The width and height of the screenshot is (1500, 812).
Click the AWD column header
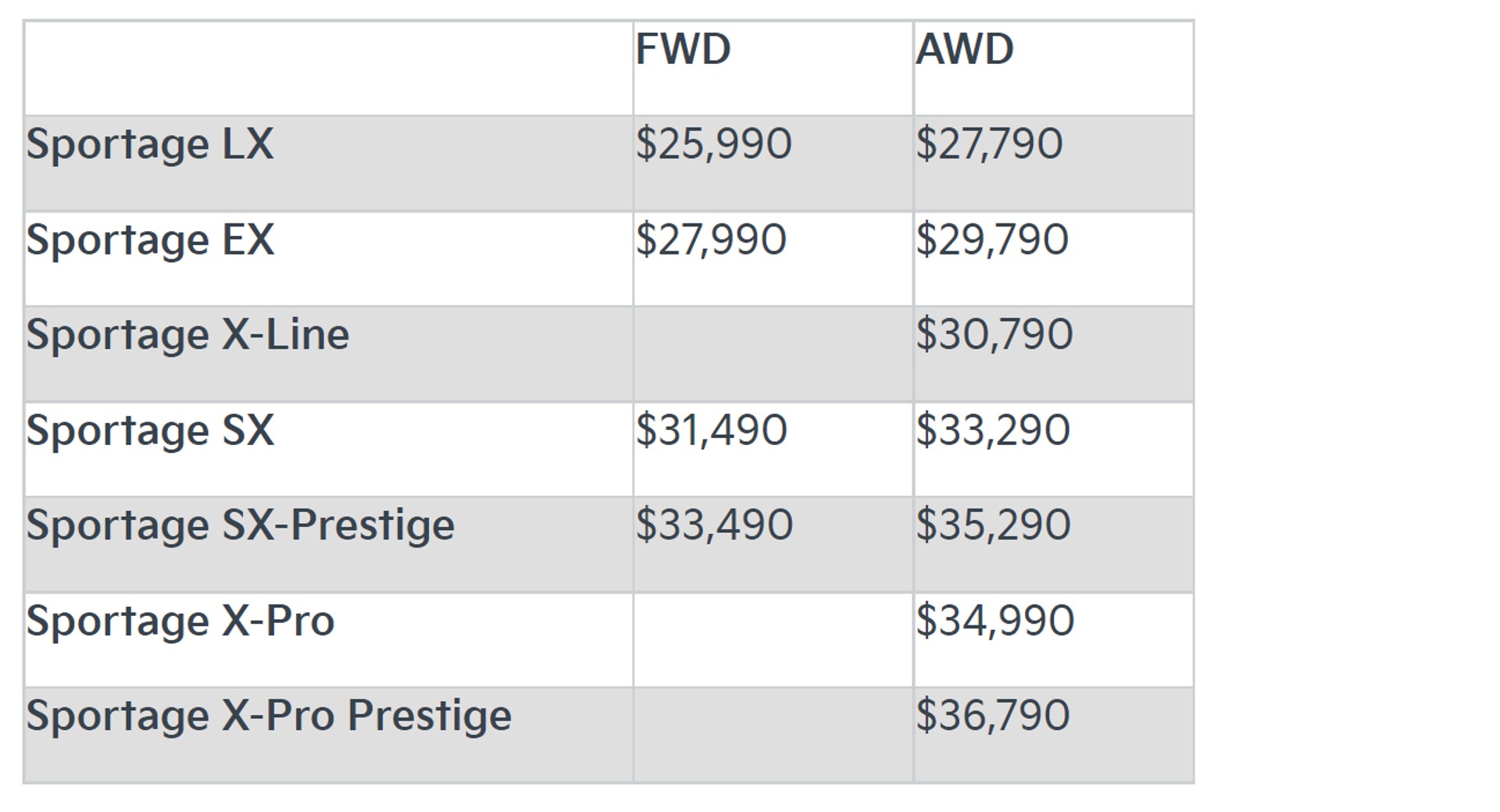coord(964,50)
